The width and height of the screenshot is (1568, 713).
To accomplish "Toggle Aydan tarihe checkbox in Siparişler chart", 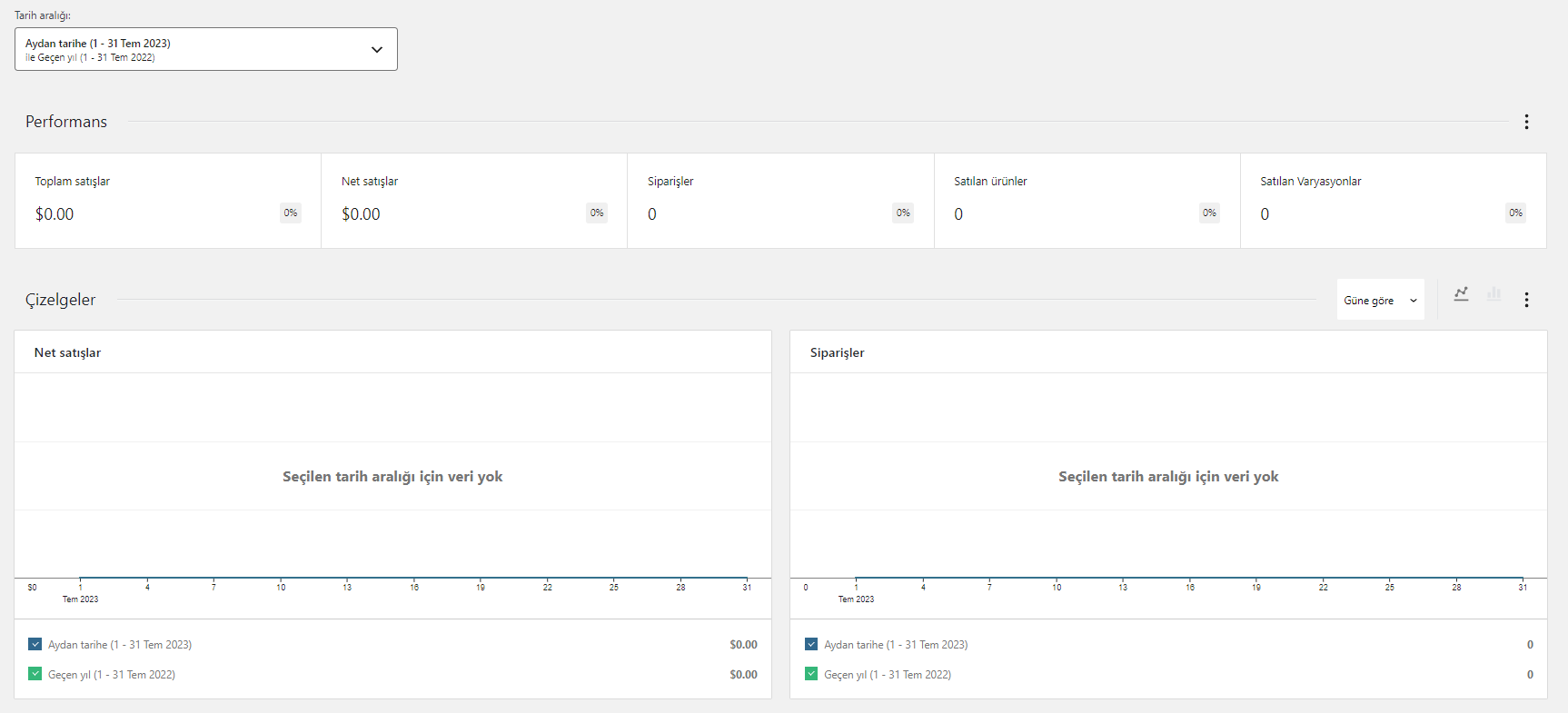I will coord(811,644).
